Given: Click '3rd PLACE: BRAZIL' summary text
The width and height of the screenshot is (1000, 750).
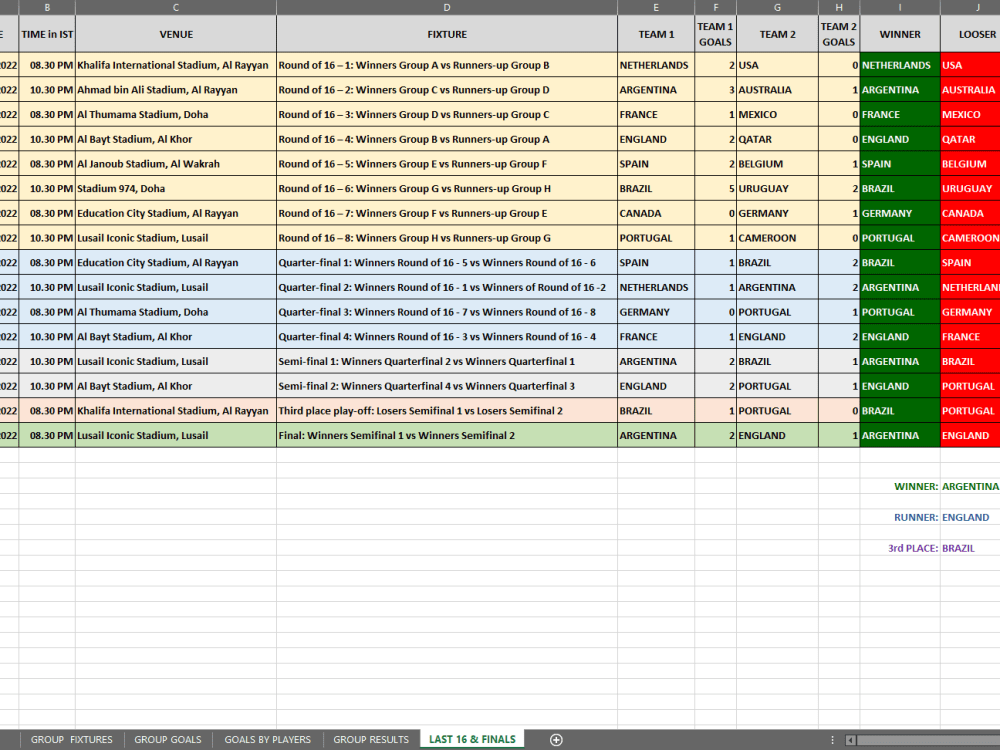Looking at the screenshot, I should [931, 548].
